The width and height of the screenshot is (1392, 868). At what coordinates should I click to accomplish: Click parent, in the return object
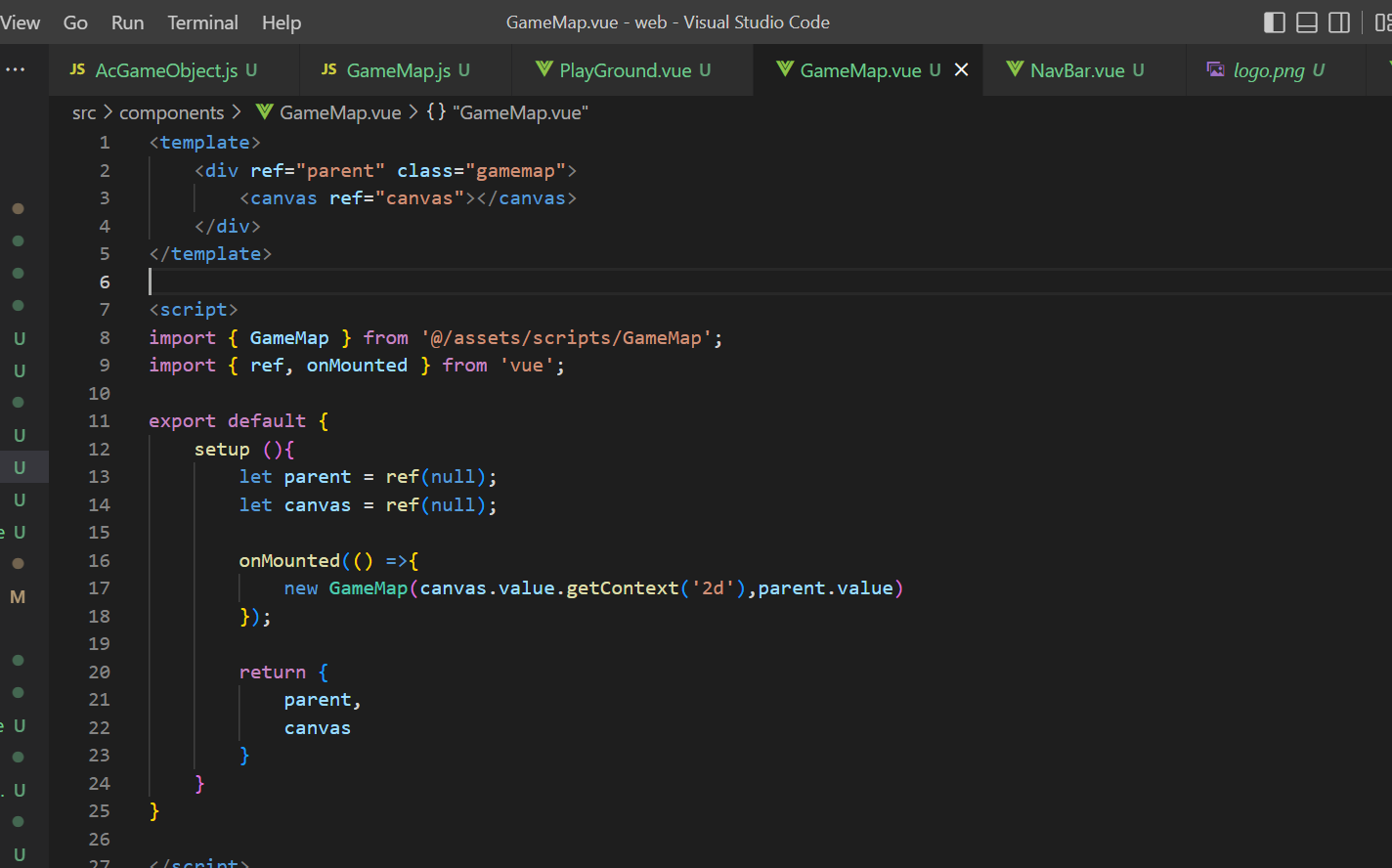pyautogui.click(x=323, y=701)
